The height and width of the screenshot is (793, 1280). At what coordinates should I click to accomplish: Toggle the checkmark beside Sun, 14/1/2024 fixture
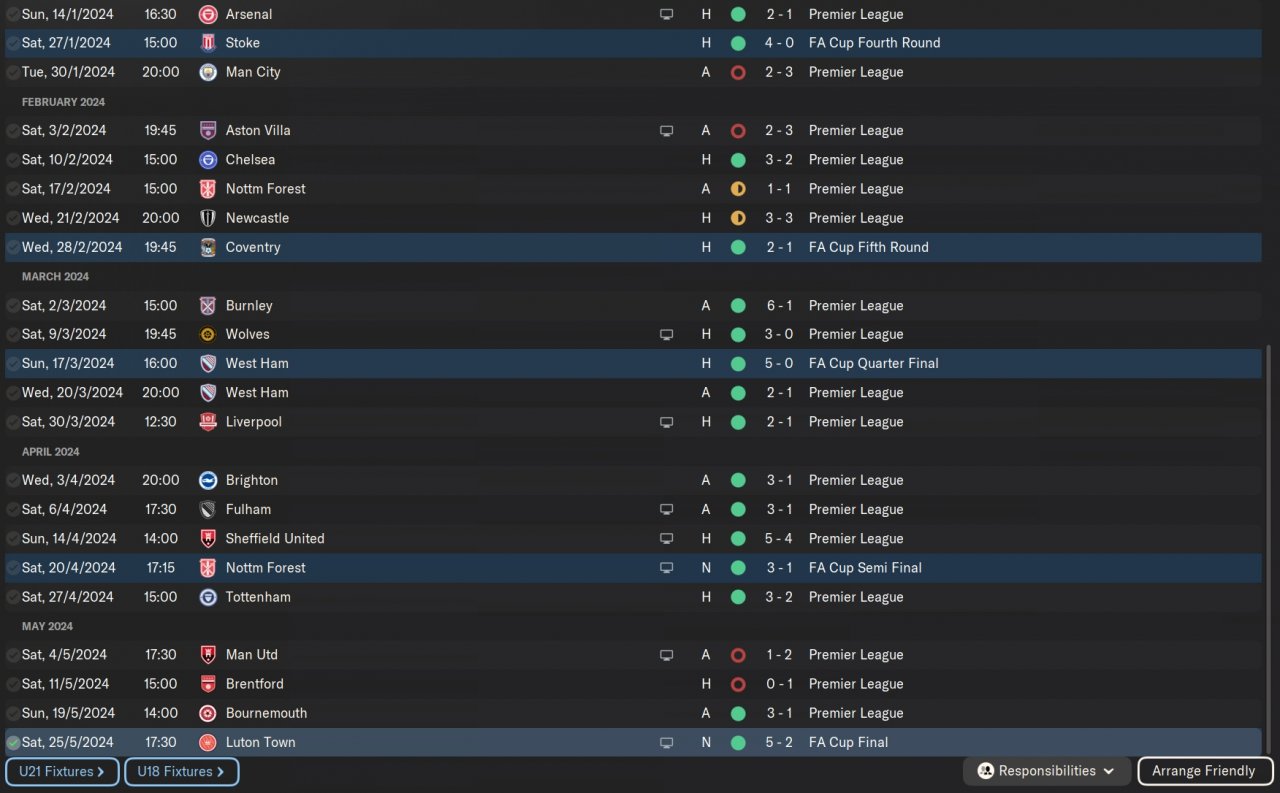pos(13,15)
